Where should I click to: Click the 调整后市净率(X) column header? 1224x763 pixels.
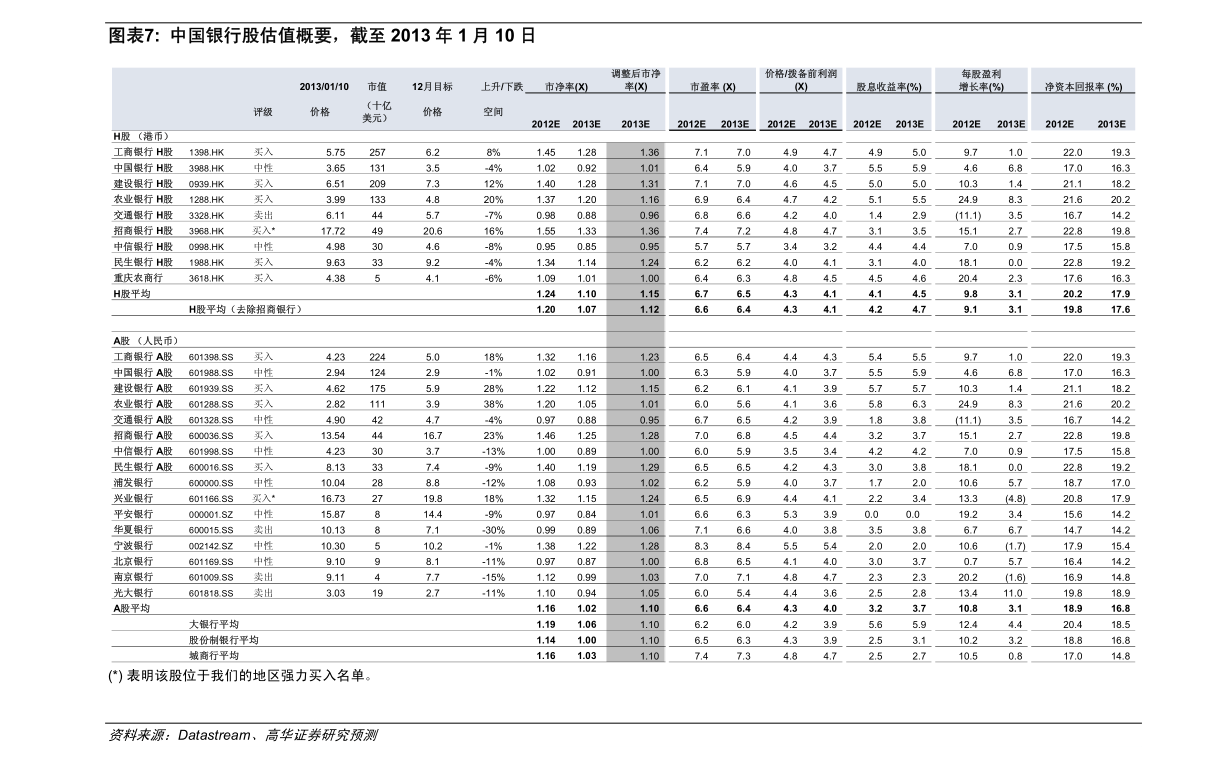pyautogui.click(x=635, y=80)
